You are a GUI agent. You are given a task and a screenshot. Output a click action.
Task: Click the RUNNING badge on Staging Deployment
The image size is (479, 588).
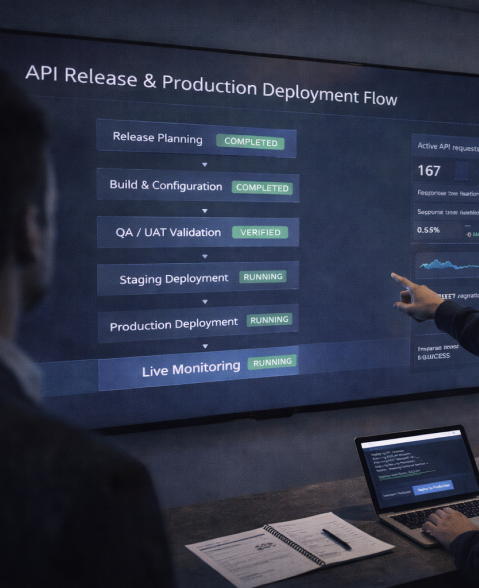click(x=263, y=277)
